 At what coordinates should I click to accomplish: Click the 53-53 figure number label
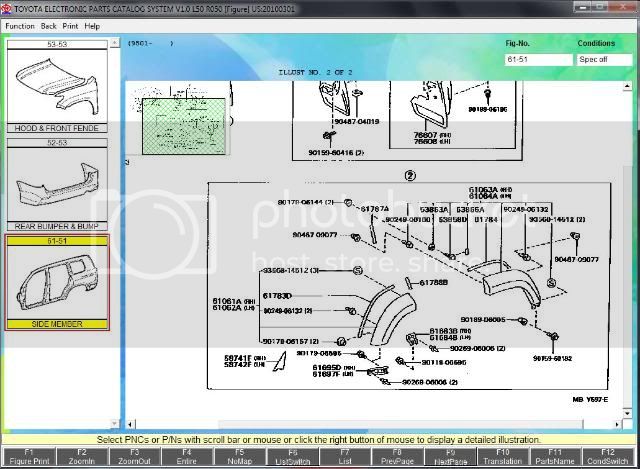(x=57, y=44)
